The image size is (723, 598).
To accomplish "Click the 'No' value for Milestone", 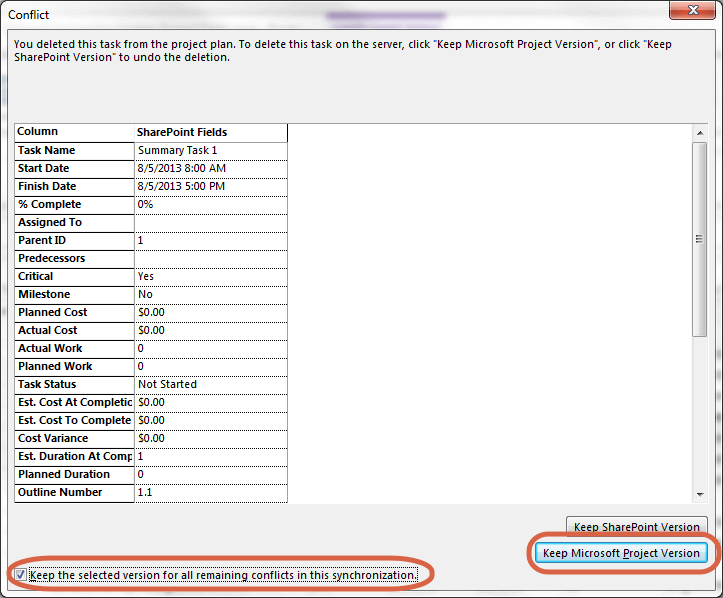I will pyautogui.click(x=145, y=294).
